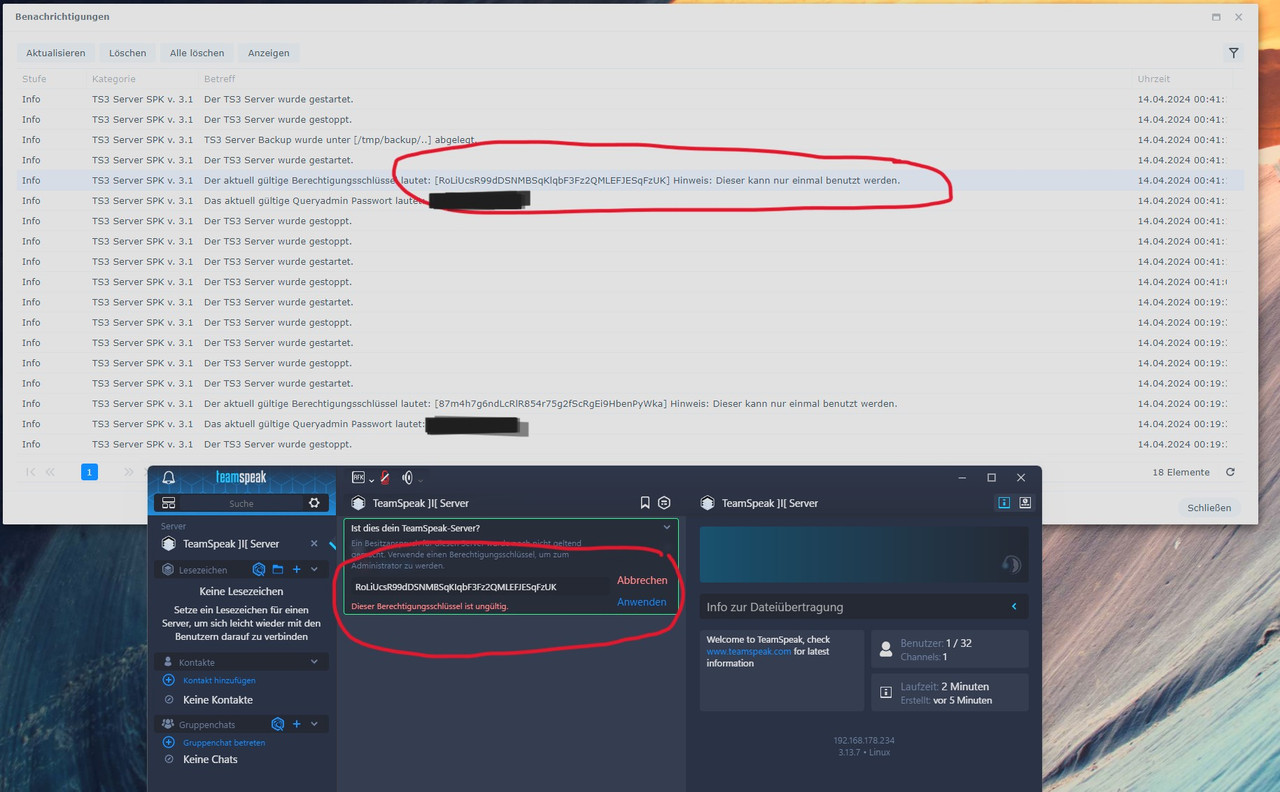Open dropdown arrow beside speaker icon
The image size is (1280, 792).
point(420,480)
